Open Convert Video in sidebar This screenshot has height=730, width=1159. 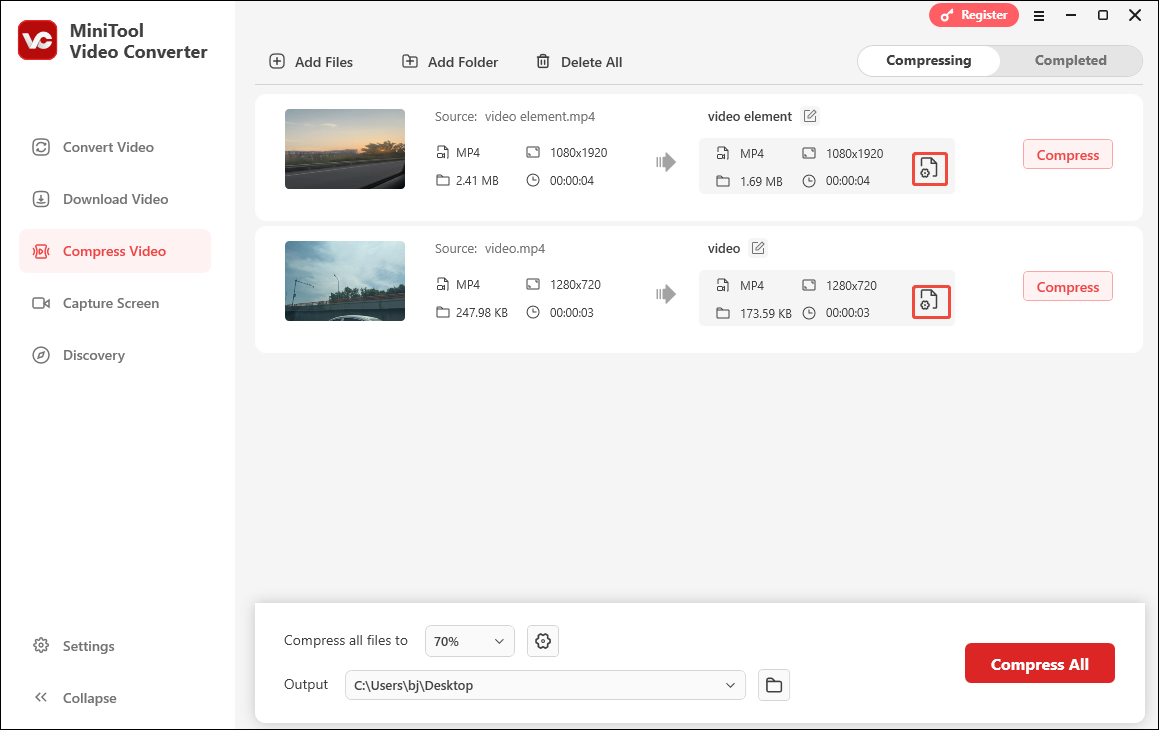coord(115,147)
